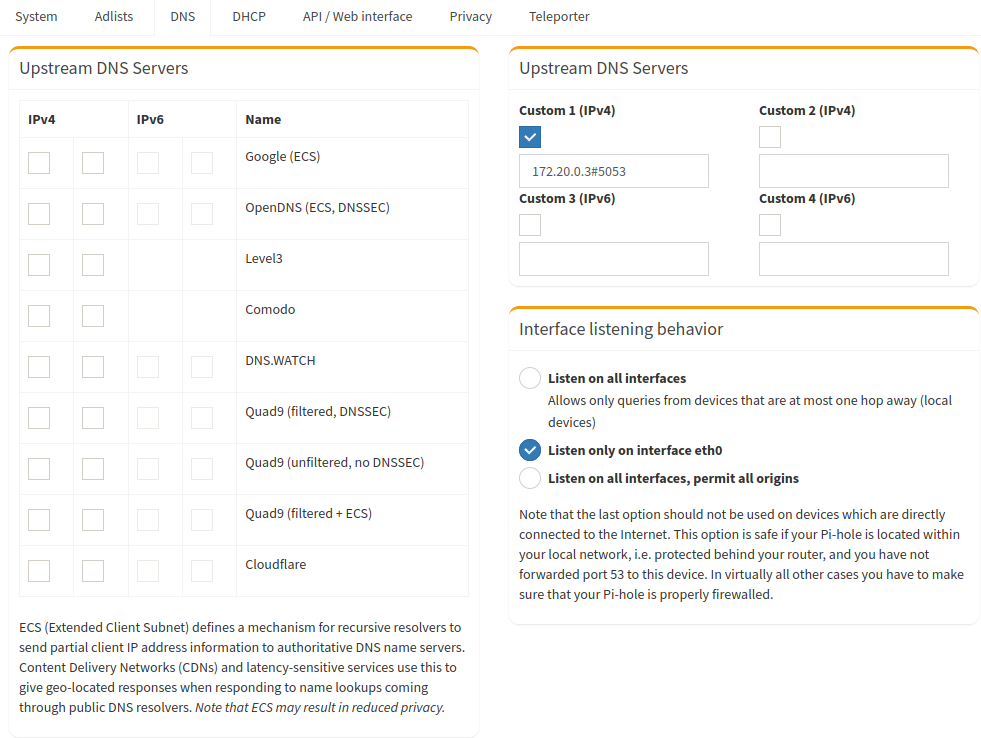
Task: Click the IPv6 column header
Action: tap(183, 119)
